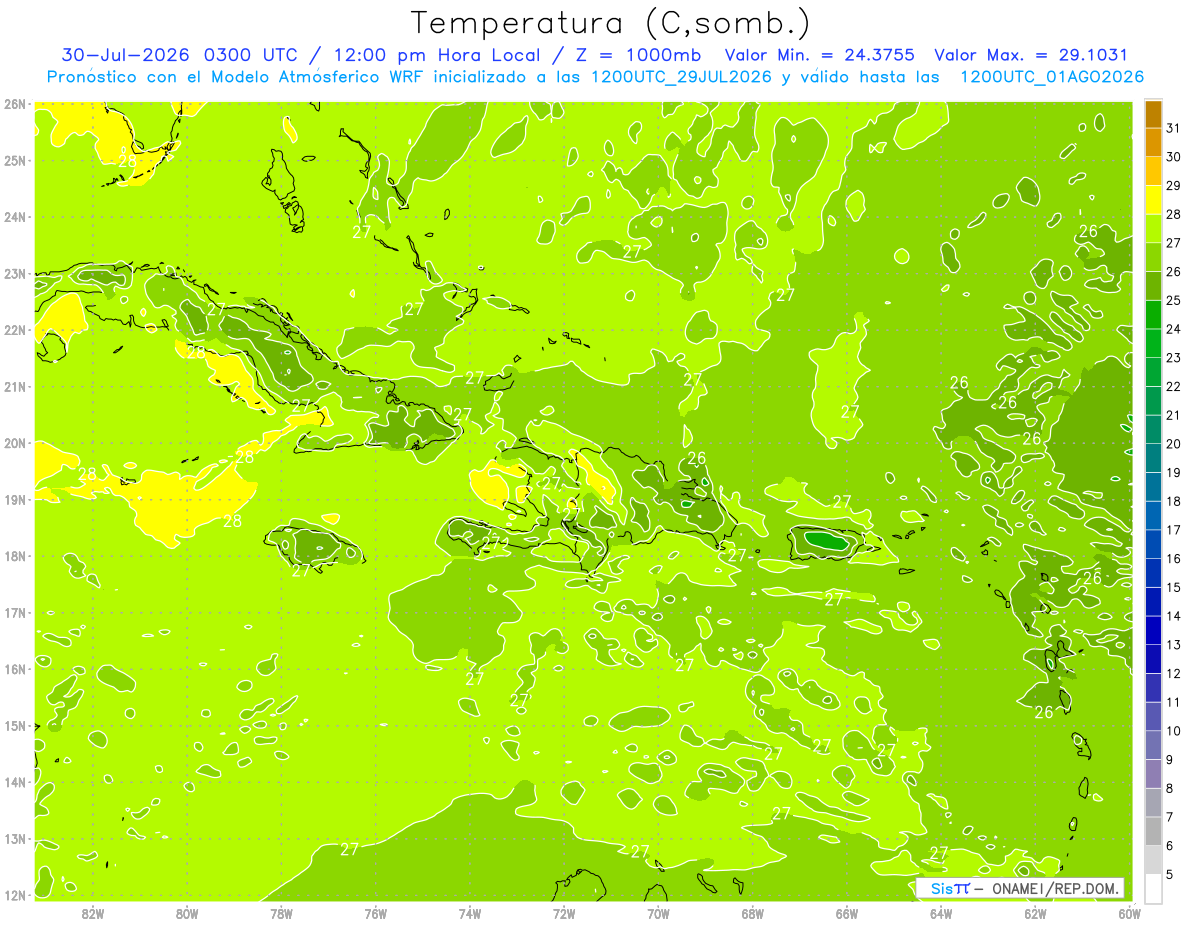
Task: Select the brown legend swatch above 31
Action: (x=1153, y=114)
